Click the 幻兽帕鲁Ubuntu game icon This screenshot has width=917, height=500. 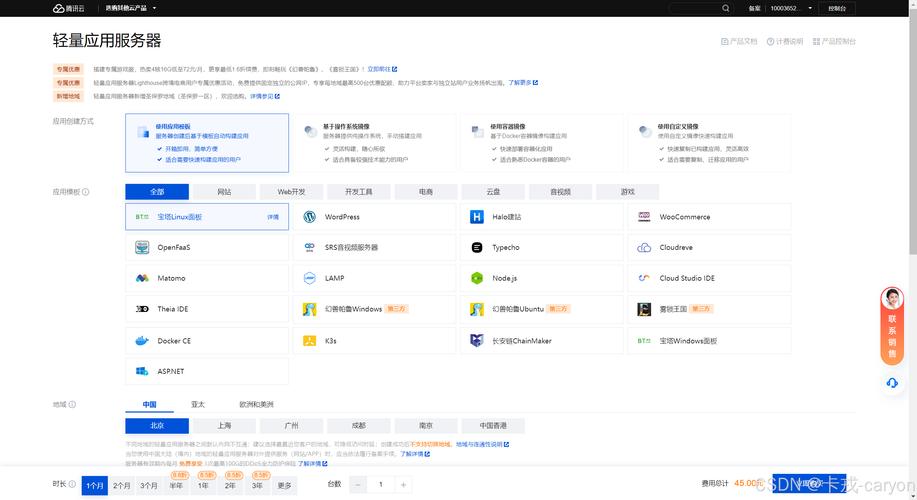477,309
